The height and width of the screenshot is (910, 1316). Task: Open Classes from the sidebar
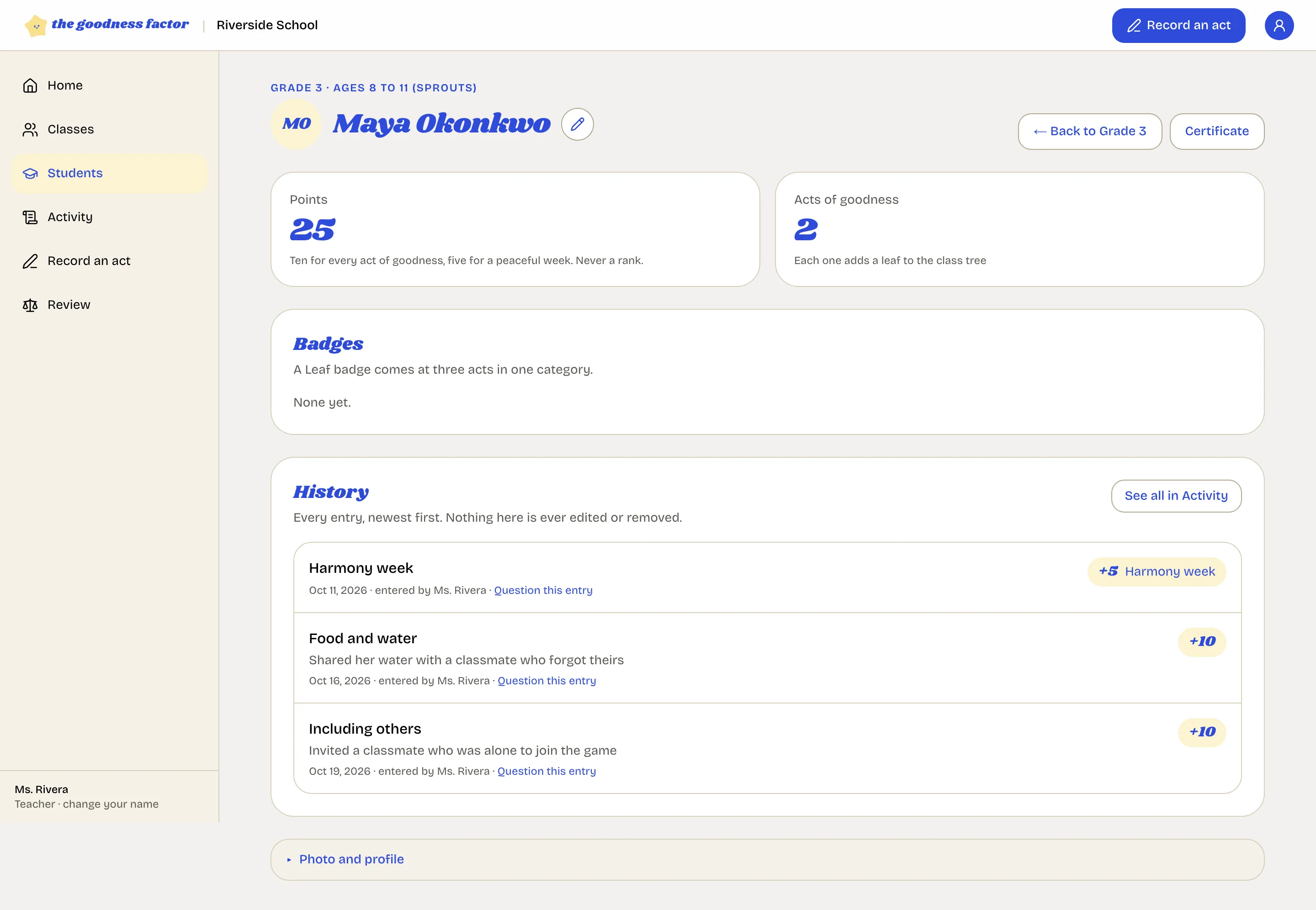109,129
